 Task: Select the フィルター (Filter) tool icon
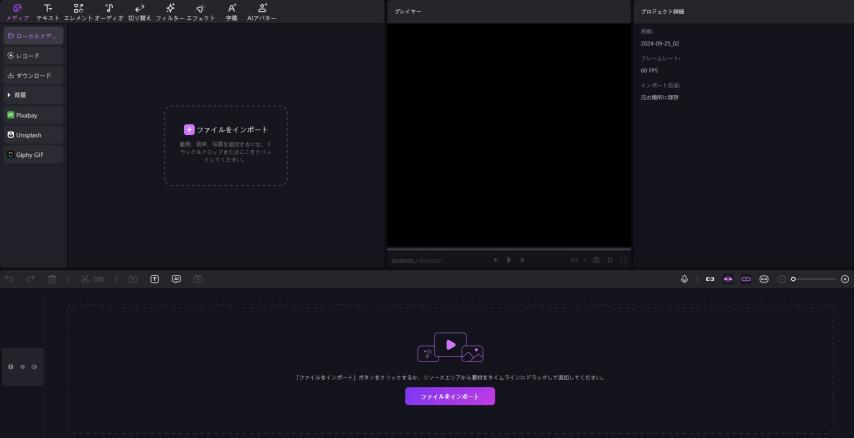point(170,11)
